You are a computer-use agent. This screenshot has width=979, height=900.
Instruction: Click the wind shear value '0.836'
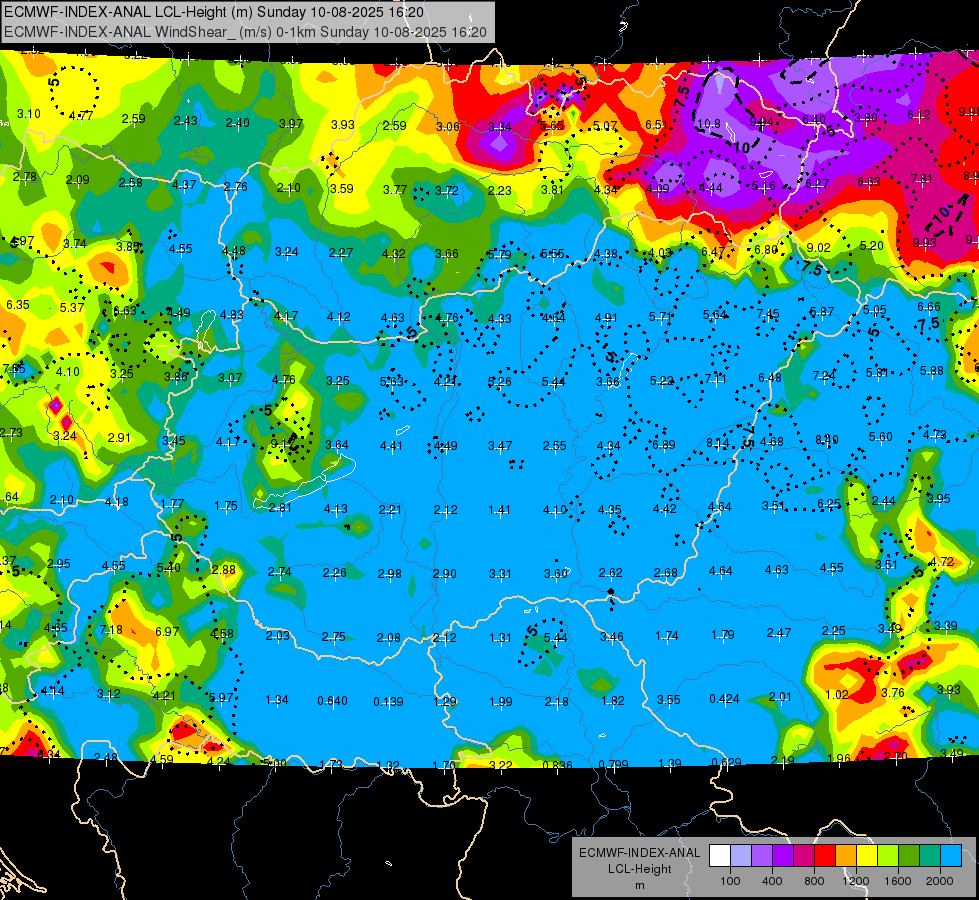pyautogui.click(x=558, y=765)
